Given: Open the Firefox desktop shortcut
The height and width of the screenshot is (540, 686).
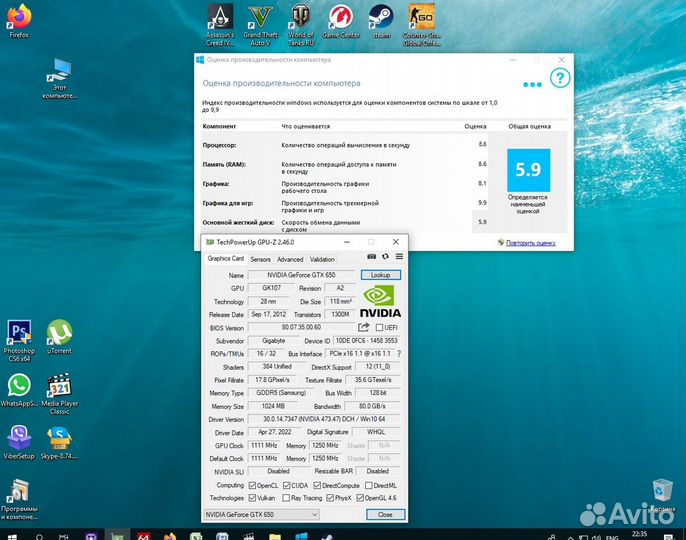Looking at the screenshot, I should click(19, 21).
